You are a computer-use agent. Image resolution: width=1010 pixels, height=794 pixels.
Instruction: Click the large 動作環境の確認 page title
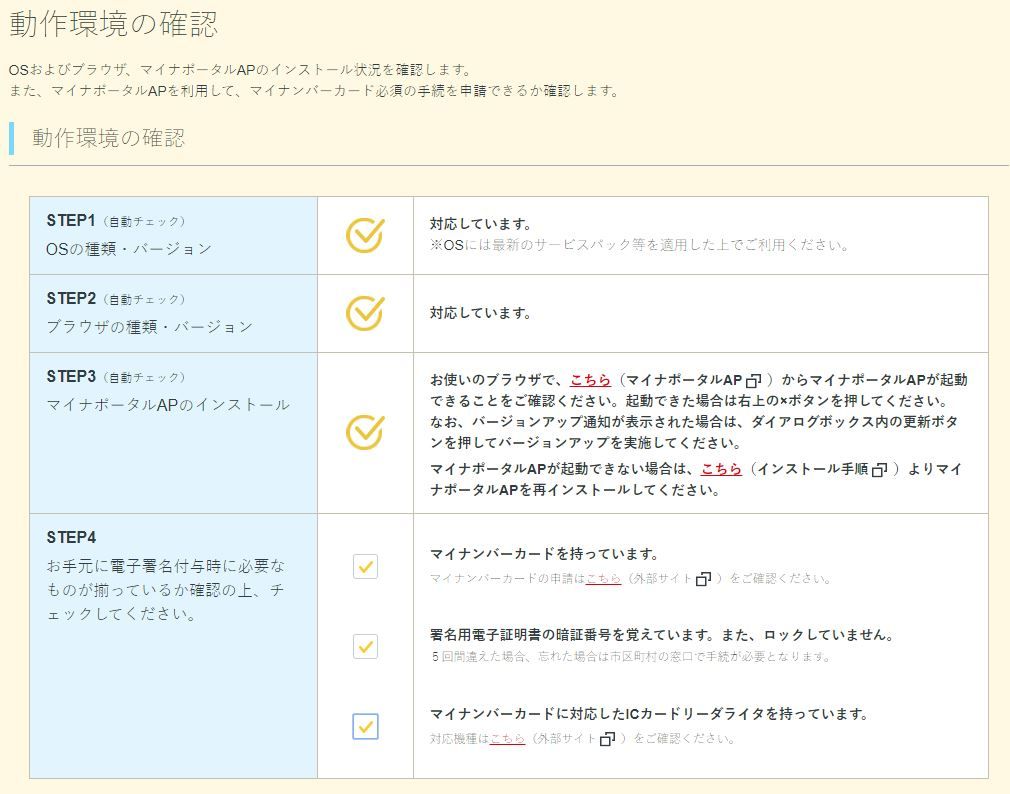pyautogui.click(x=113, y=24)
